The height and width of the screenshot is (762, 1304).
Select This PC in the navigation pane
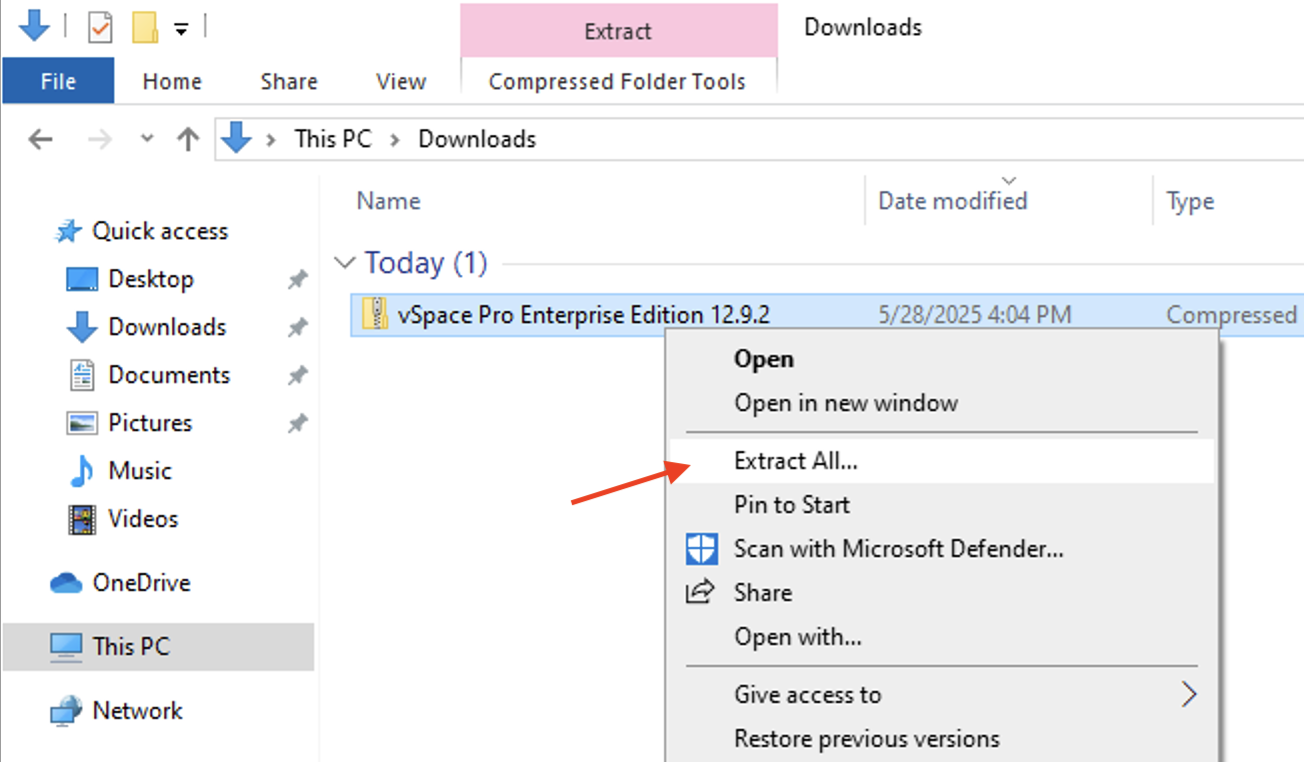point(159,647)
